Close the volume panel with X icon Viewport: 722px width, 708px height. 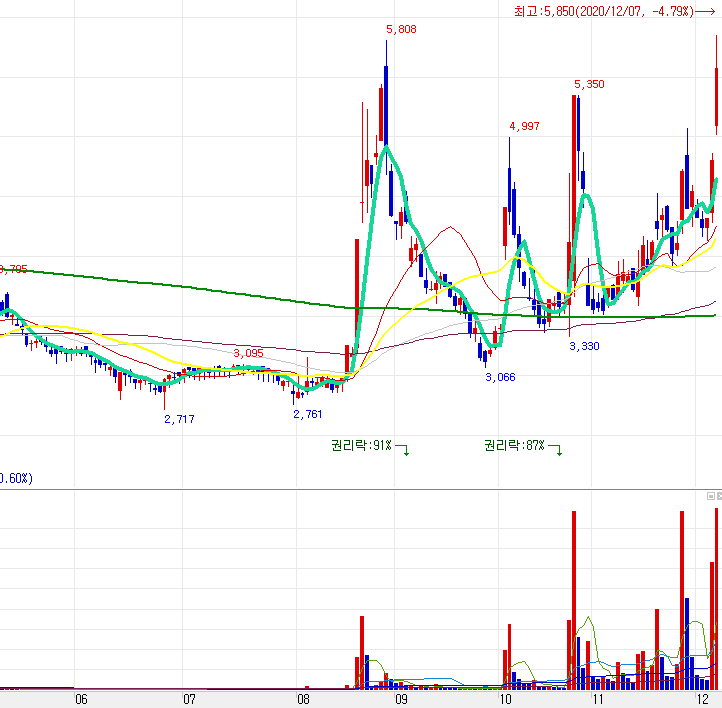(719, 496)
